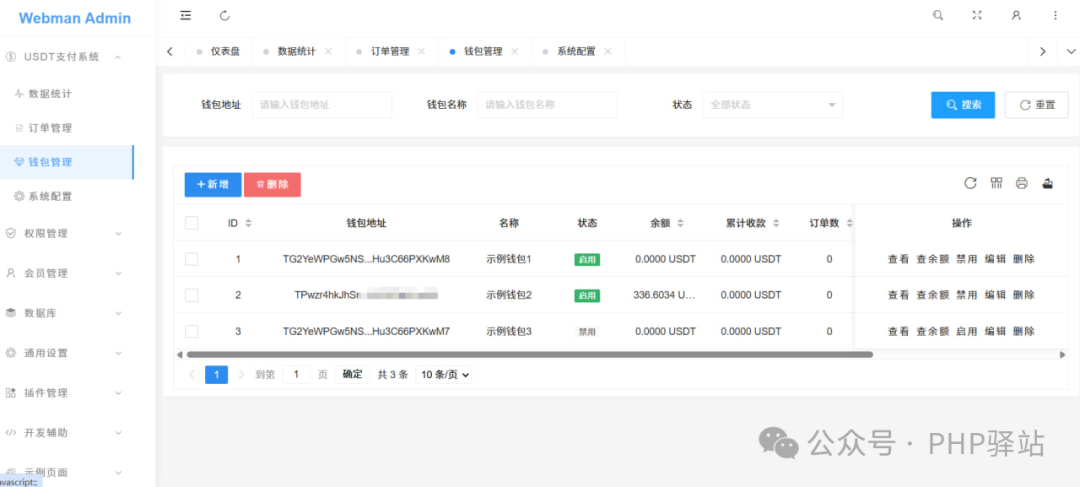Close the 订单管理 tab
Screen dimensions: 1080x487
422,52
